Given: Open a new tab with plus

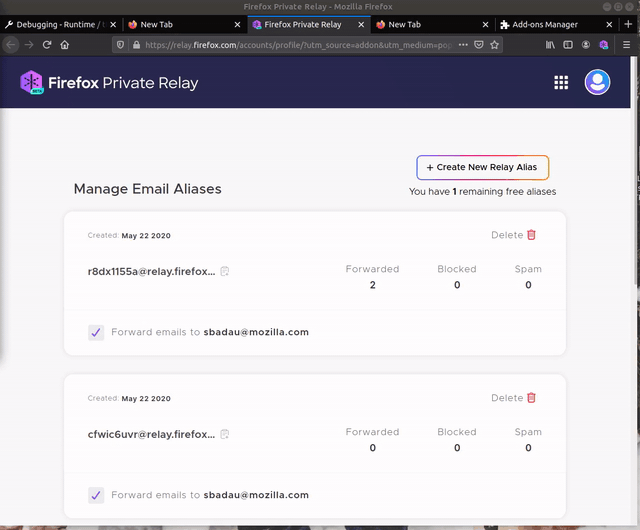Looking at the screenshot, I should click(x=628, y=24).
